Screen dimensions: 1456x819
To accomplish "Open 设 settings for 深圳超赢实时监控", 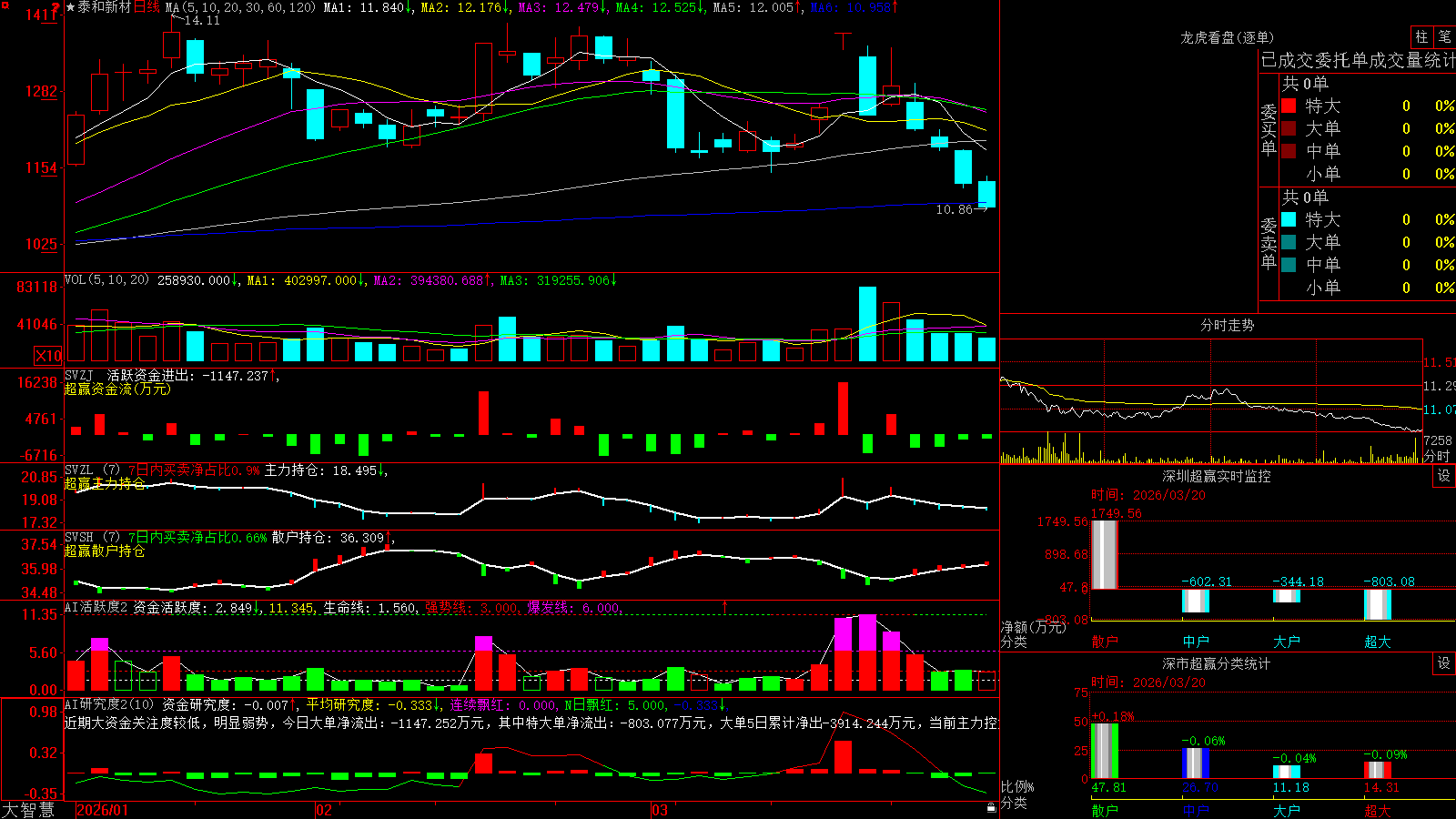I will pos(1443,476).
